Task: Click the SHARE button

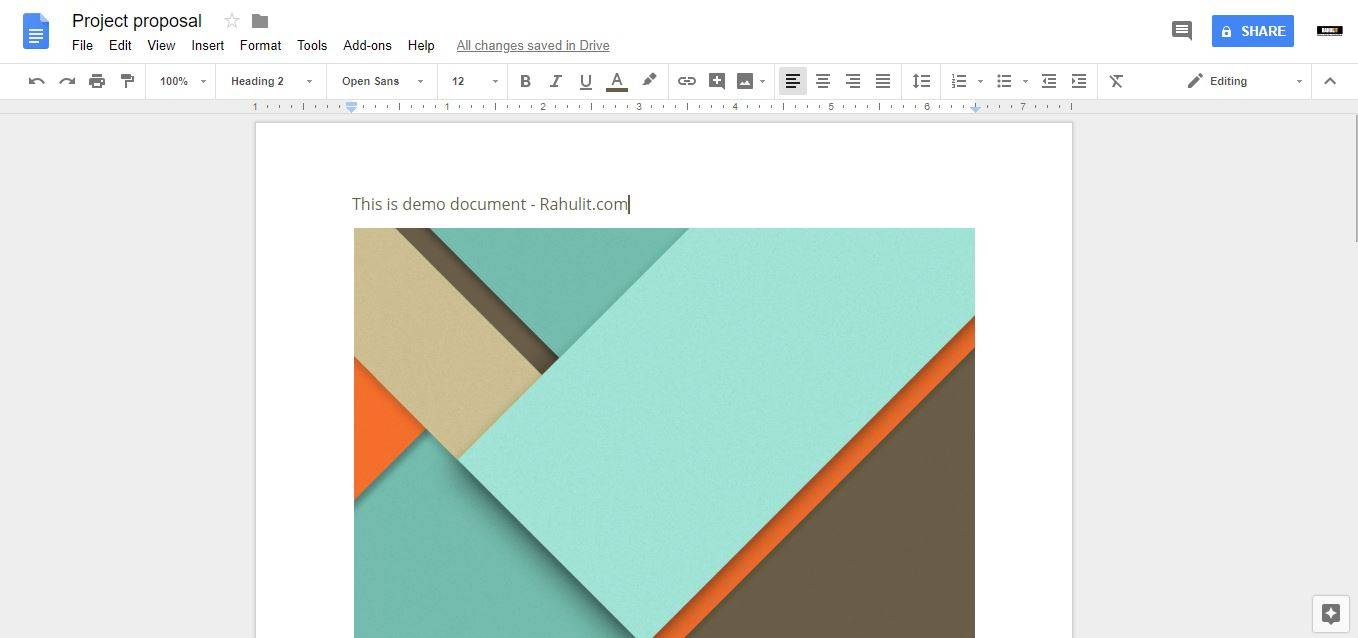Action: click(1252, 31)
